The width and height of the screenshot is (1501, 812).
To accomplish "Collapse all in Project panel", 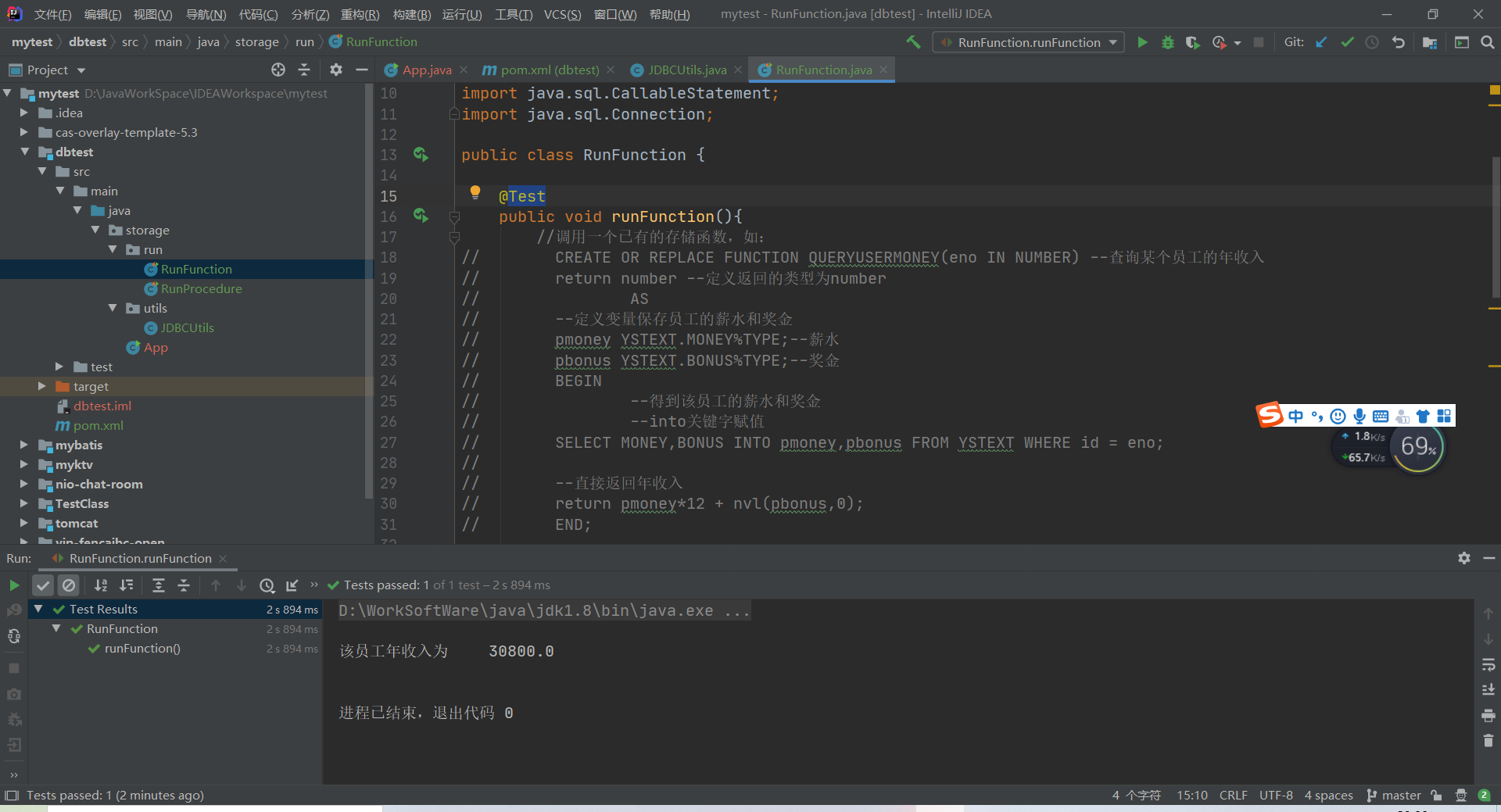I will (304, 70).
